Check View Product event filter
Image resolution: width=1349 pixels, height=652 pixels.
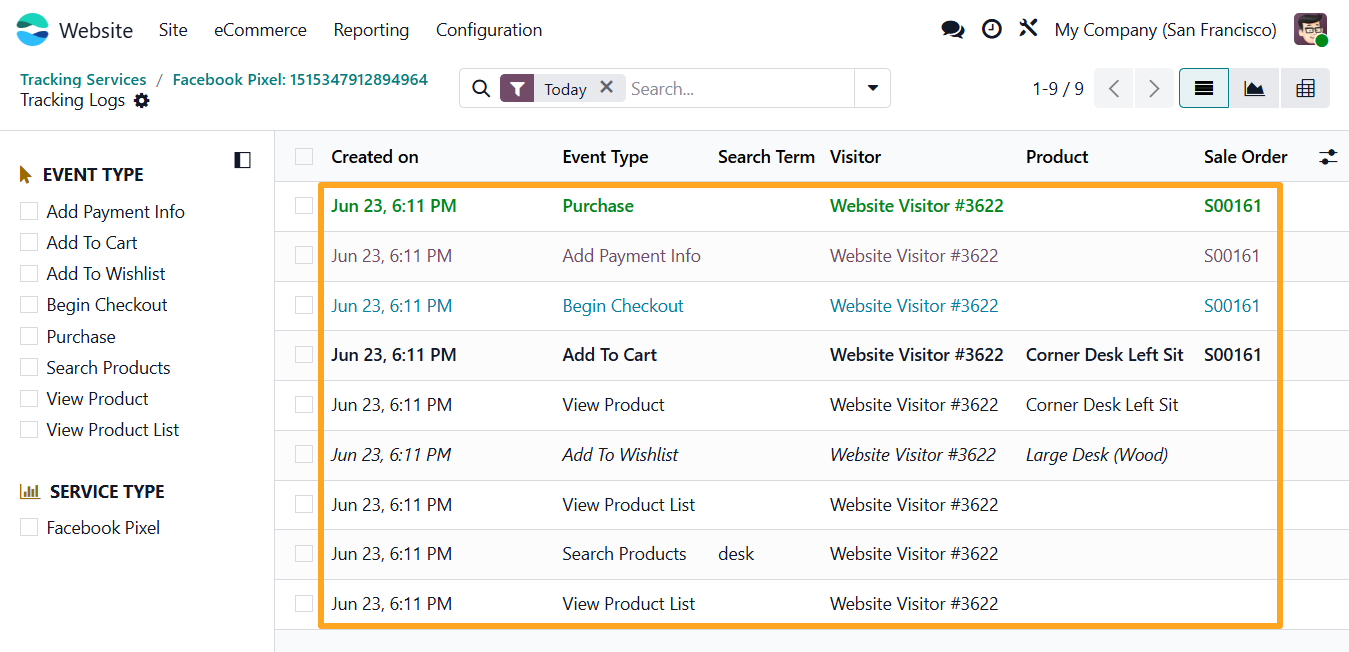tap(29, 399)
